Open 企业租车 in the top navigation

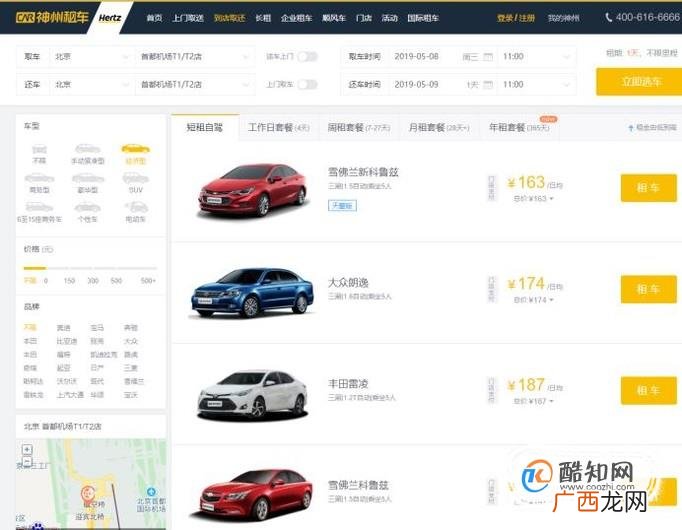(296, 18)
